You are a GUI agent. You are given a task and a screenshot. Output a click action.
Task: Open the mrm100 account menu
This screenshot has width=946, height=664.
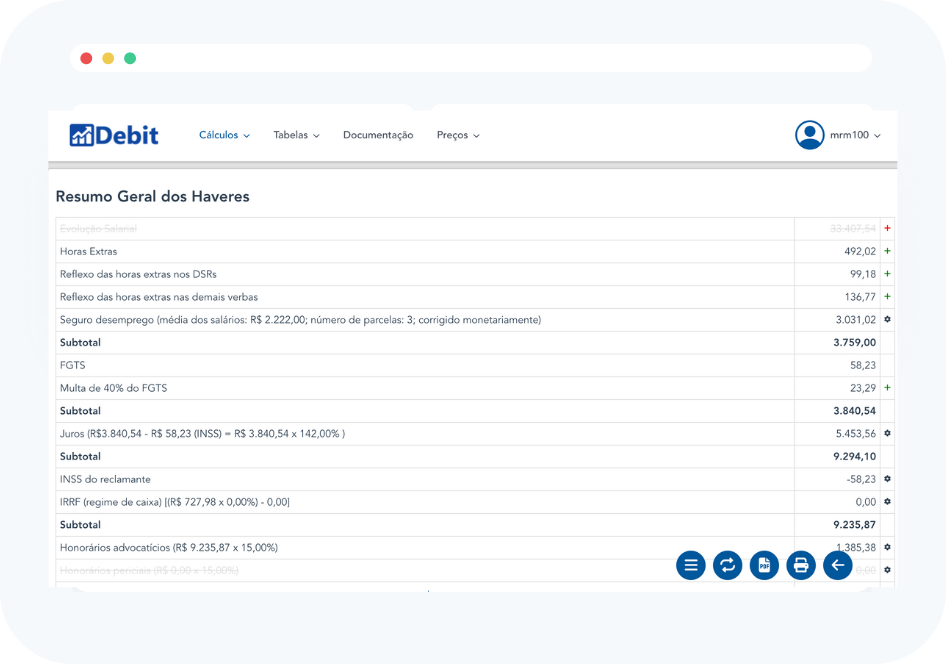coord(855,135)
